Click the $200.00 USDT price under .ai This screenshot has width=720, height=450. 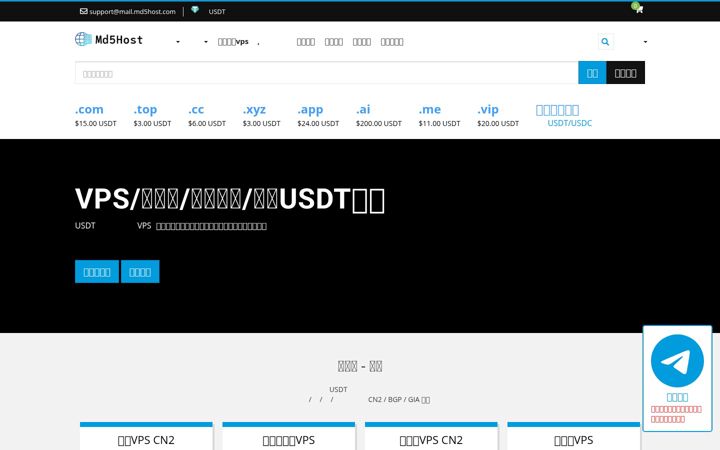pyautogui.click(x=378, y=124)
